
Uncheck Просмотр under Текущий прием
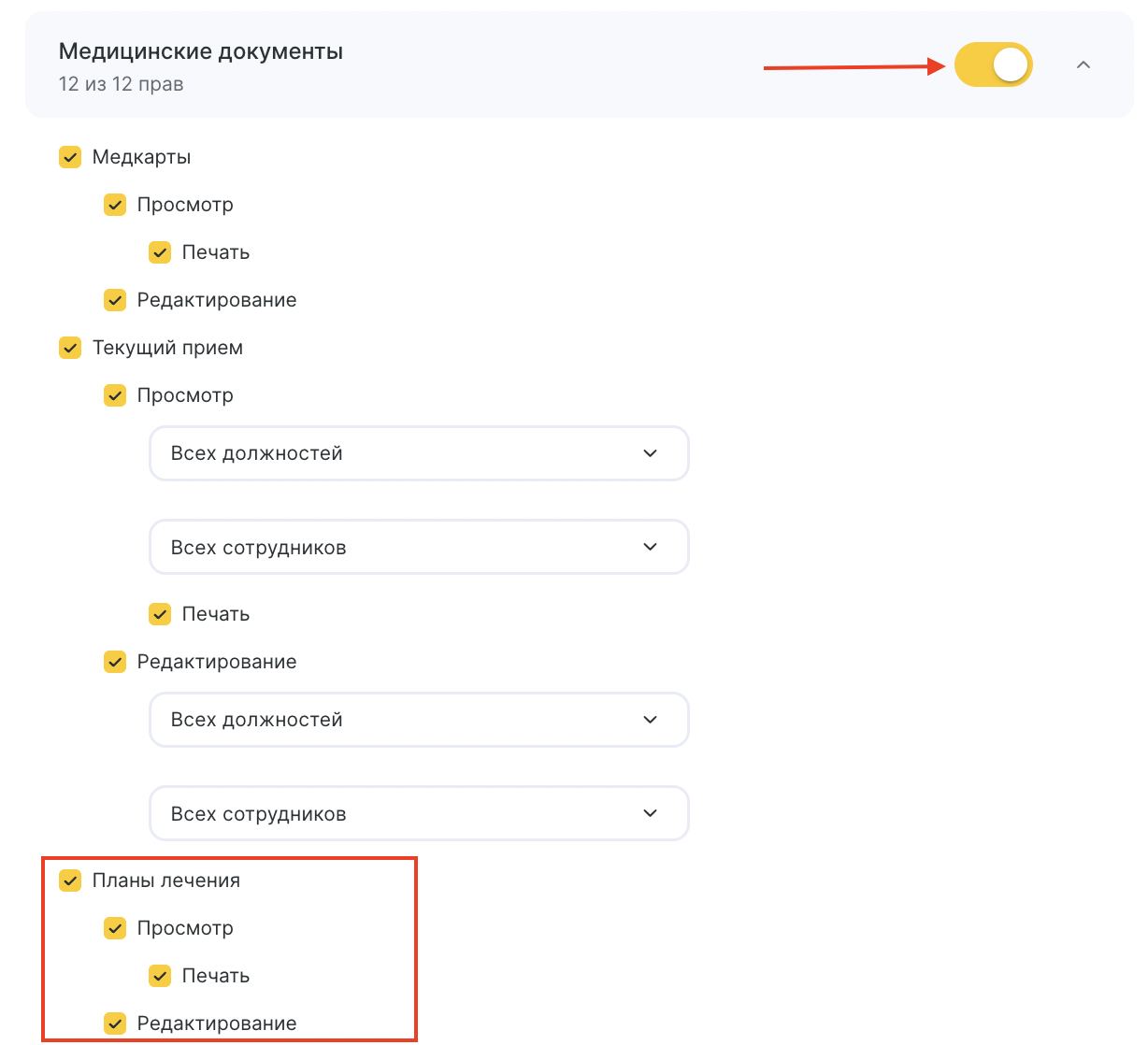point(115,395)
